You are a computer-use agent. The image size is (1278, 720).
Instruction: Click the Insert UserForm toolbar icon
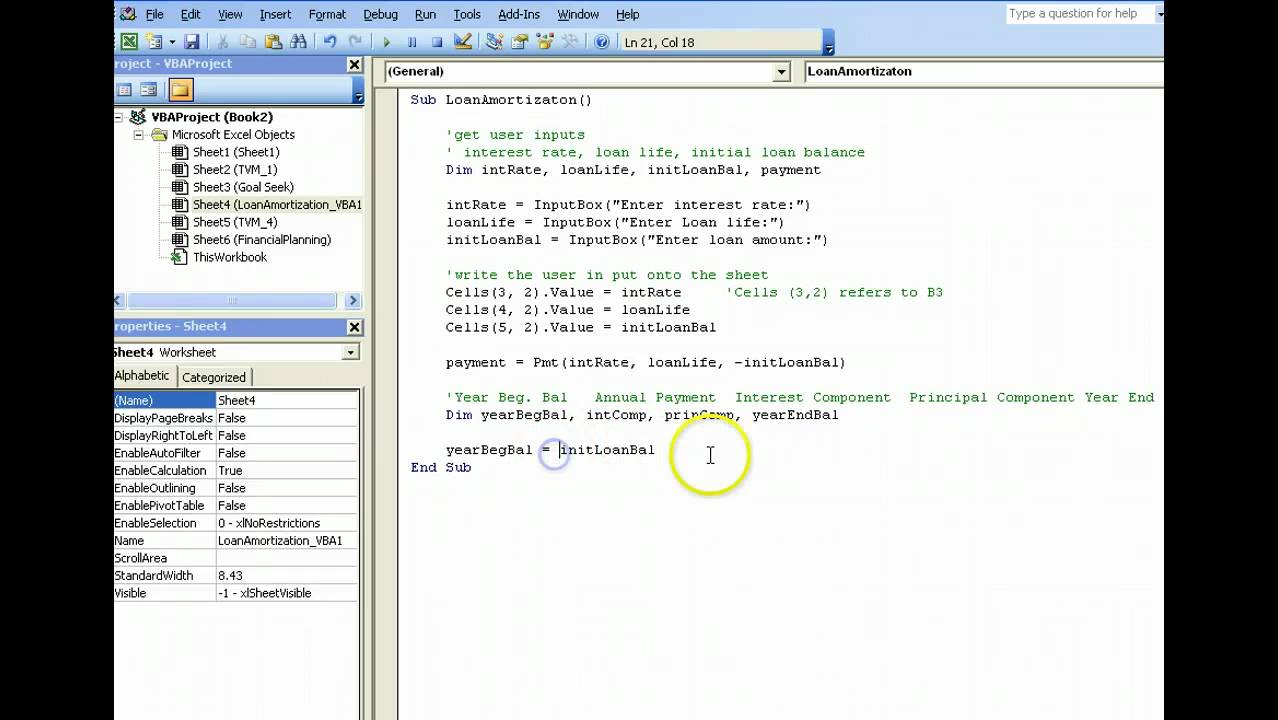point(154,42)
